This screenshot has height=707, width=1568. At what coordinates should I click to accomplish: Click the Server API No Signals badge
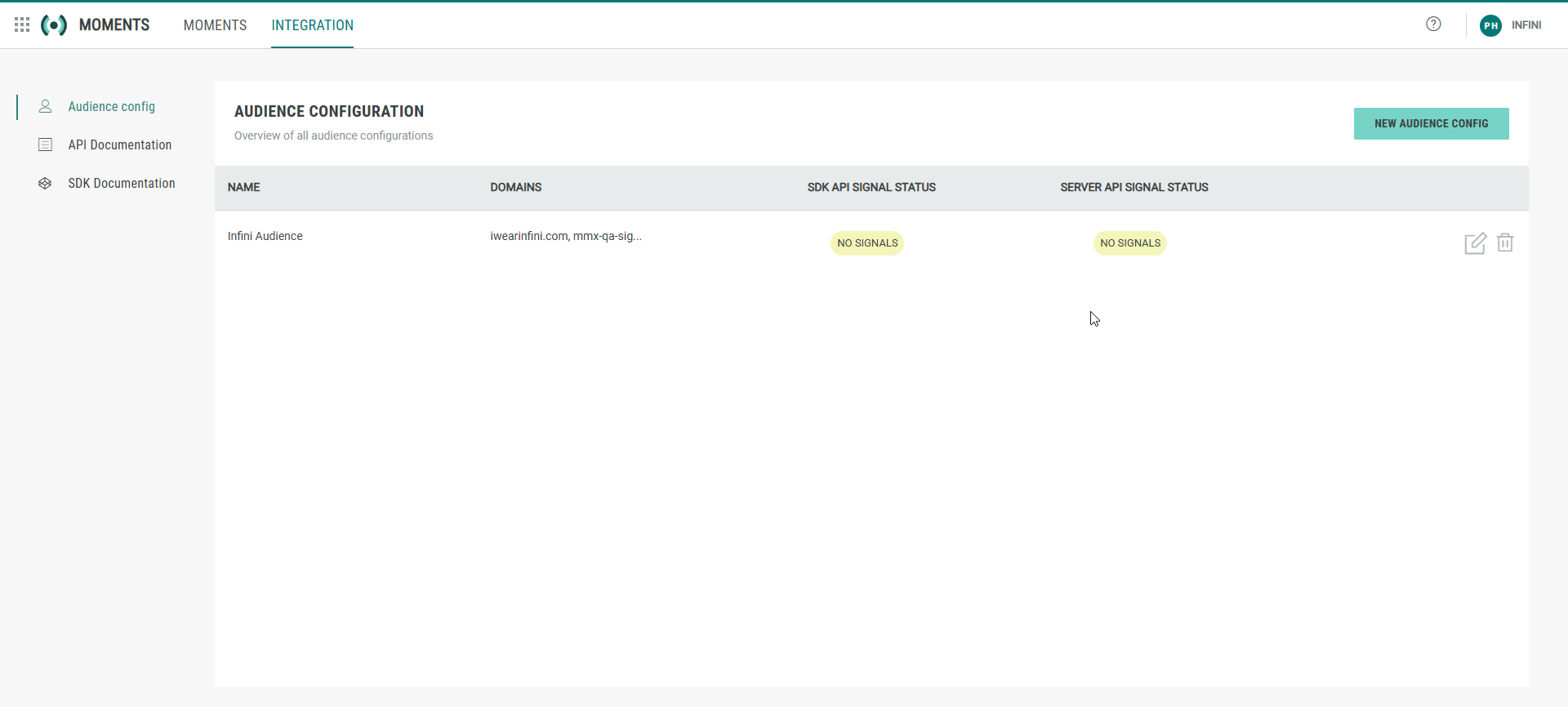coord(1129,243)
